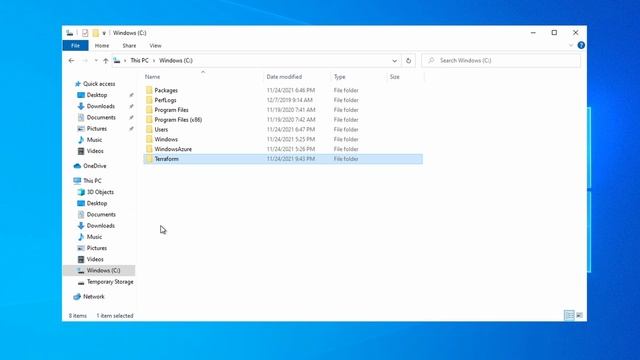Open Music under Quick access

pyautogui.click(x=94, y=140)
